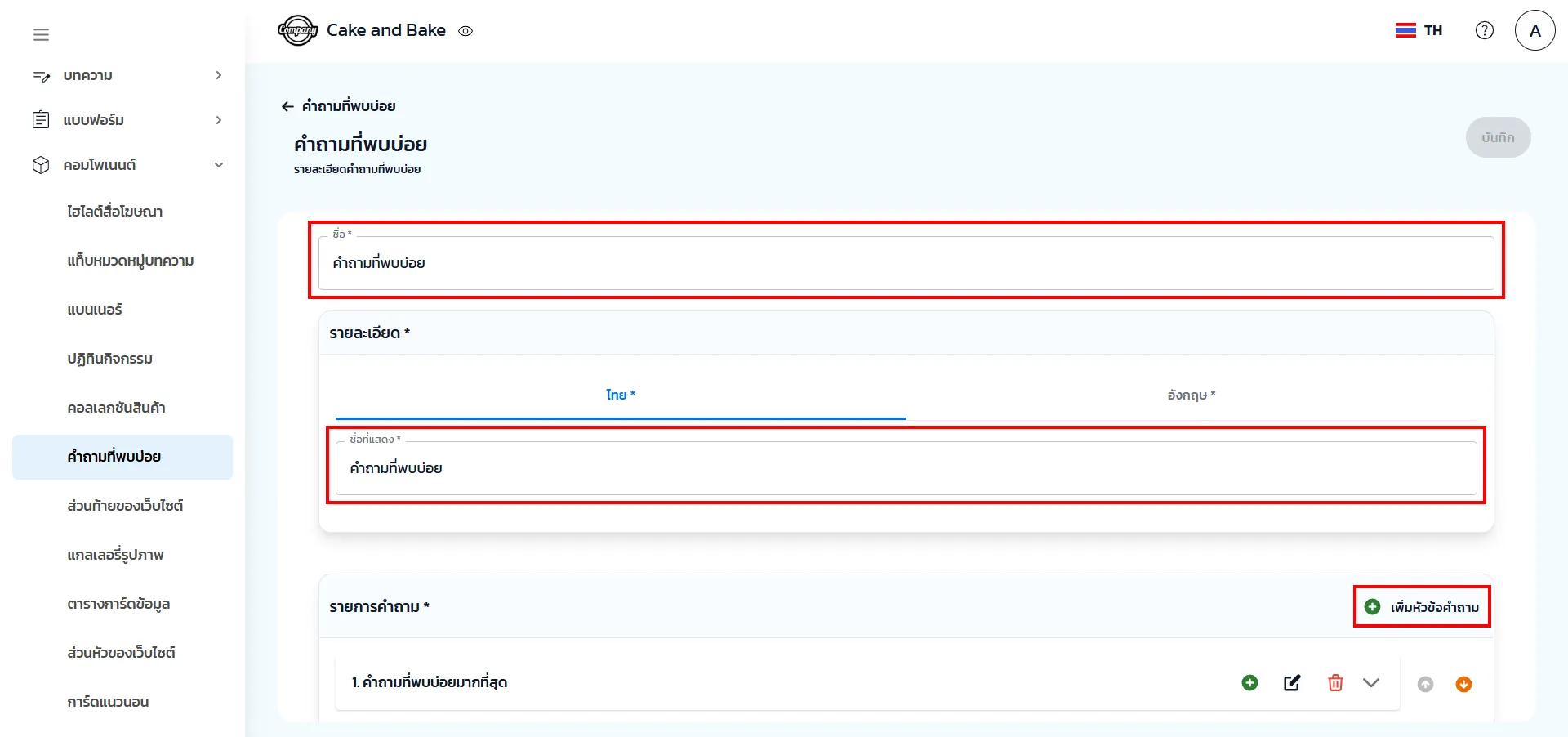Click the back arrow to คำถามที่พบบ่อย list
1568x737 pixels.
coord(287,106)
